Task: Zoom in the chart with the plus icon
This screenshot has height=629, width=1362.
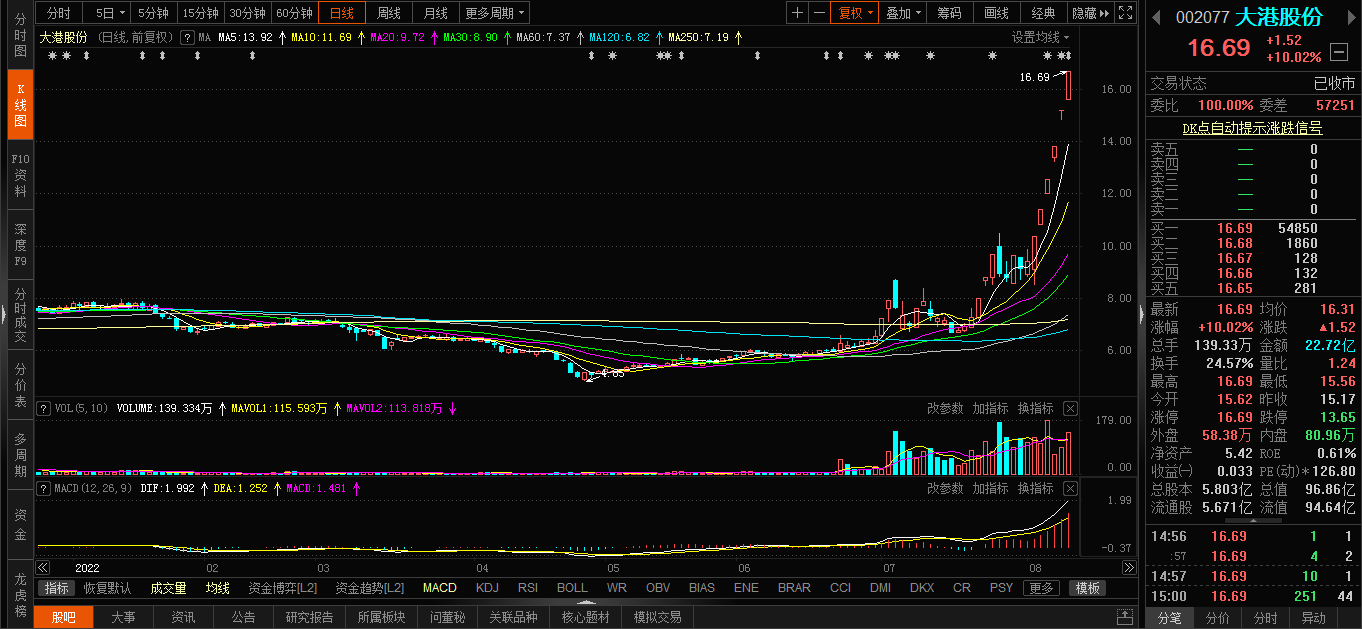Action: [x=797, y=13]
